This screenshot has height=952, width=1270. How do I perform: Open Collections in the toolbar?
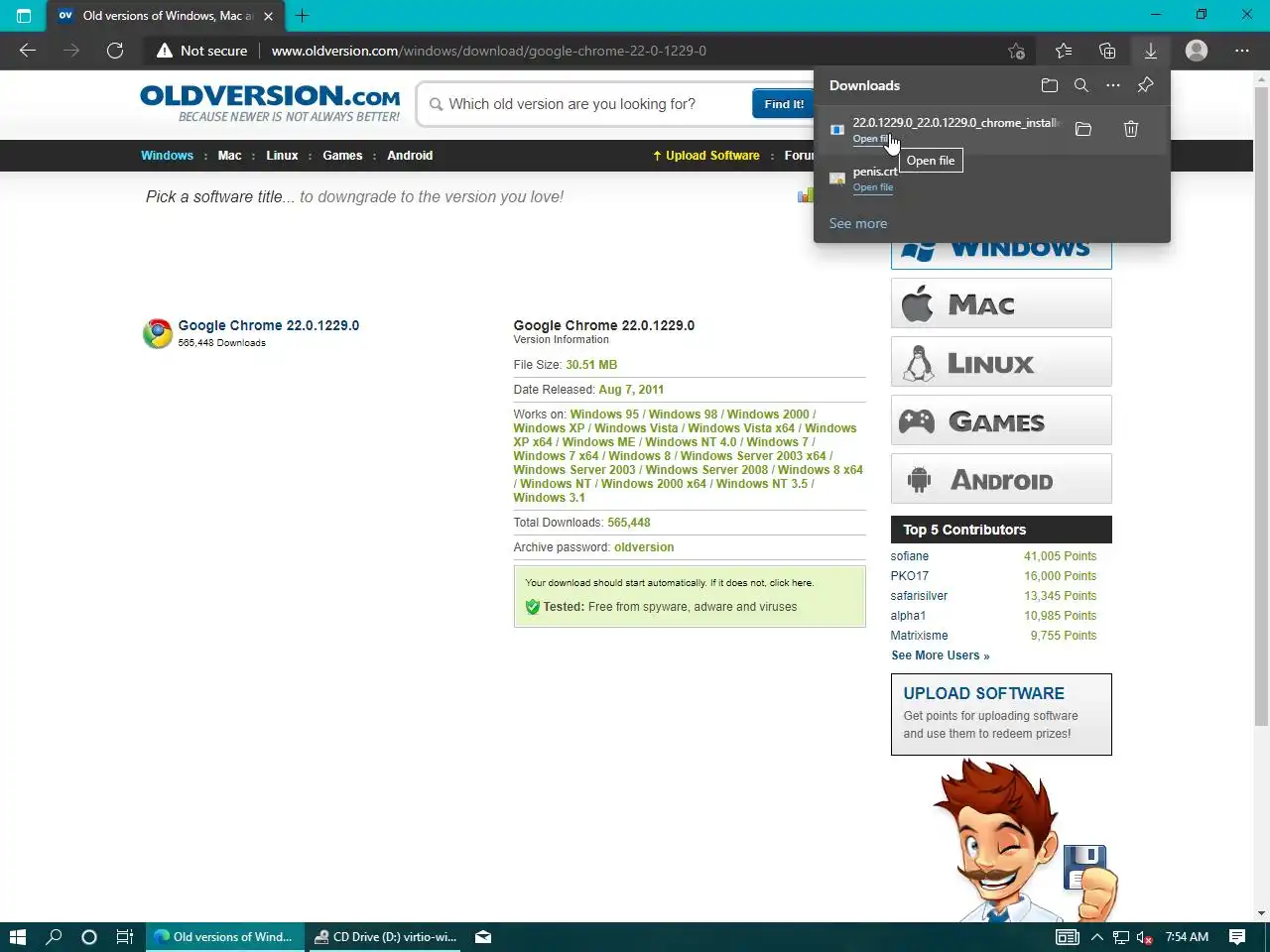(x=1107, y=51)
